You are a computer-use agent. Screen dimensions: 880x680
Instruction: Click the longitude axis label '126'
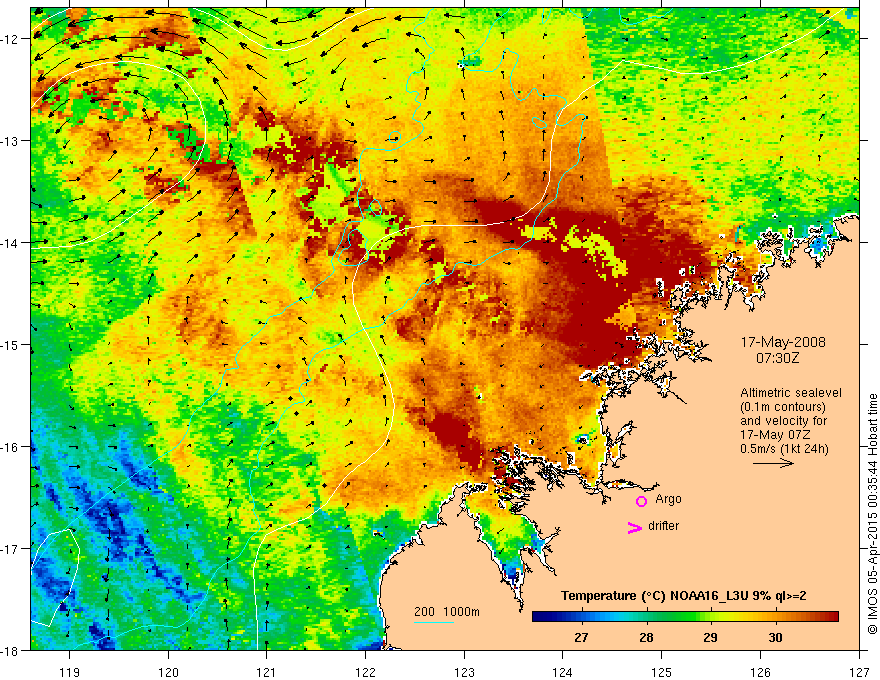click(x=760, y=672)
